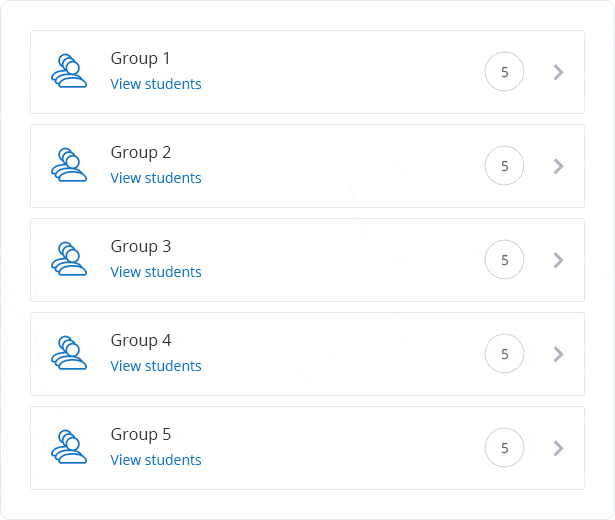Click the Group 5 title text
The height and width of the screenshot is (520, 615).
coord(141,435)
